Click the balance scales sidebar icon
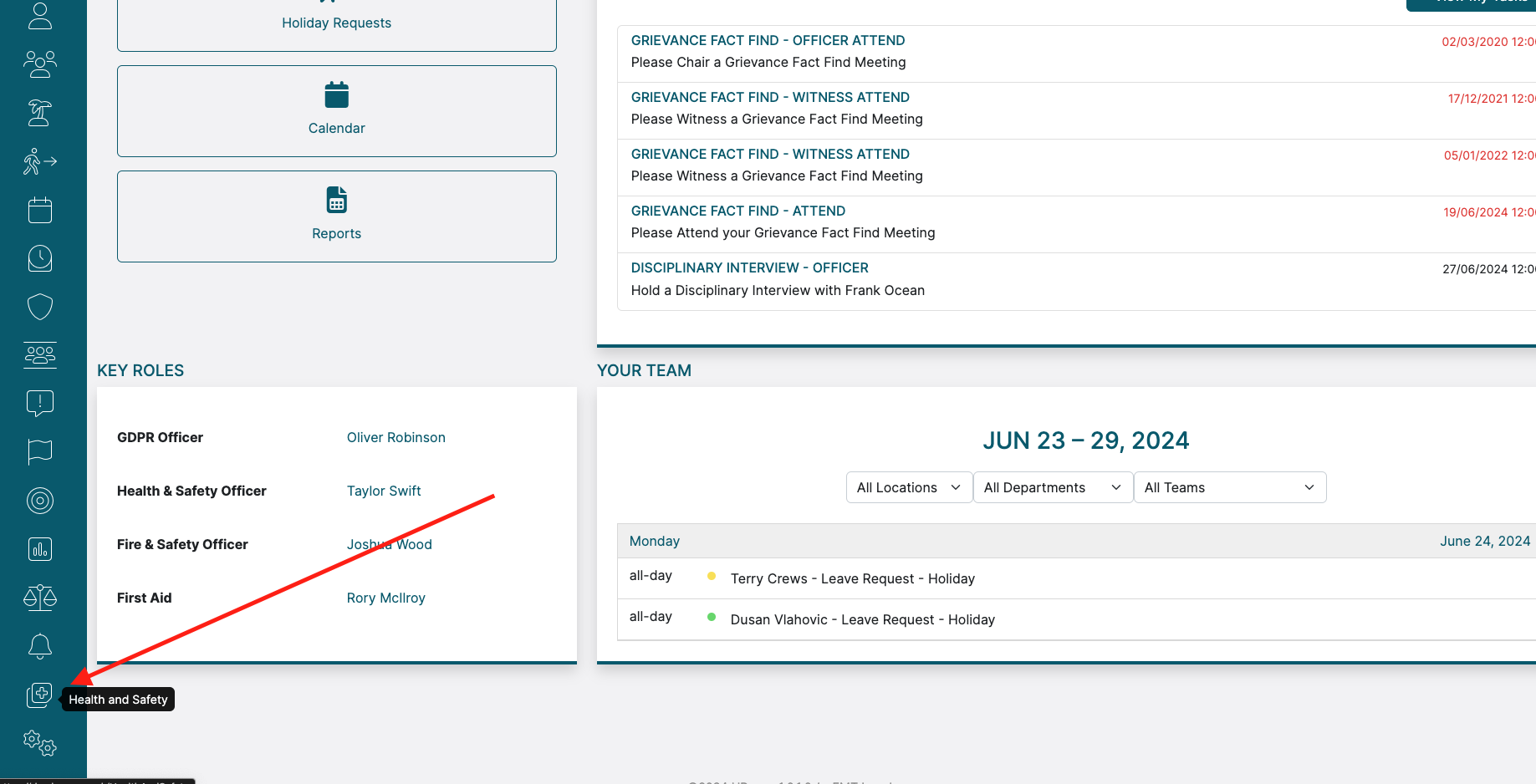 39,598
